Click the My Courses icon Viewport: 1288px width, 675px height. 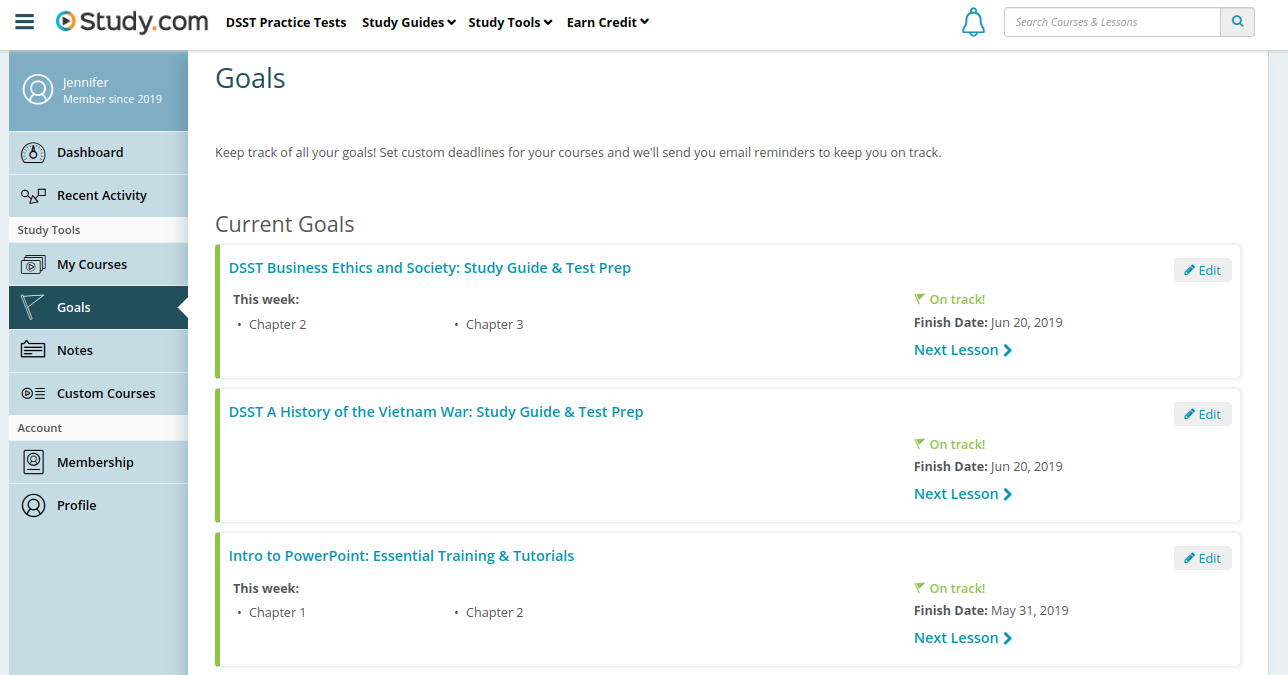pos(33,265)
